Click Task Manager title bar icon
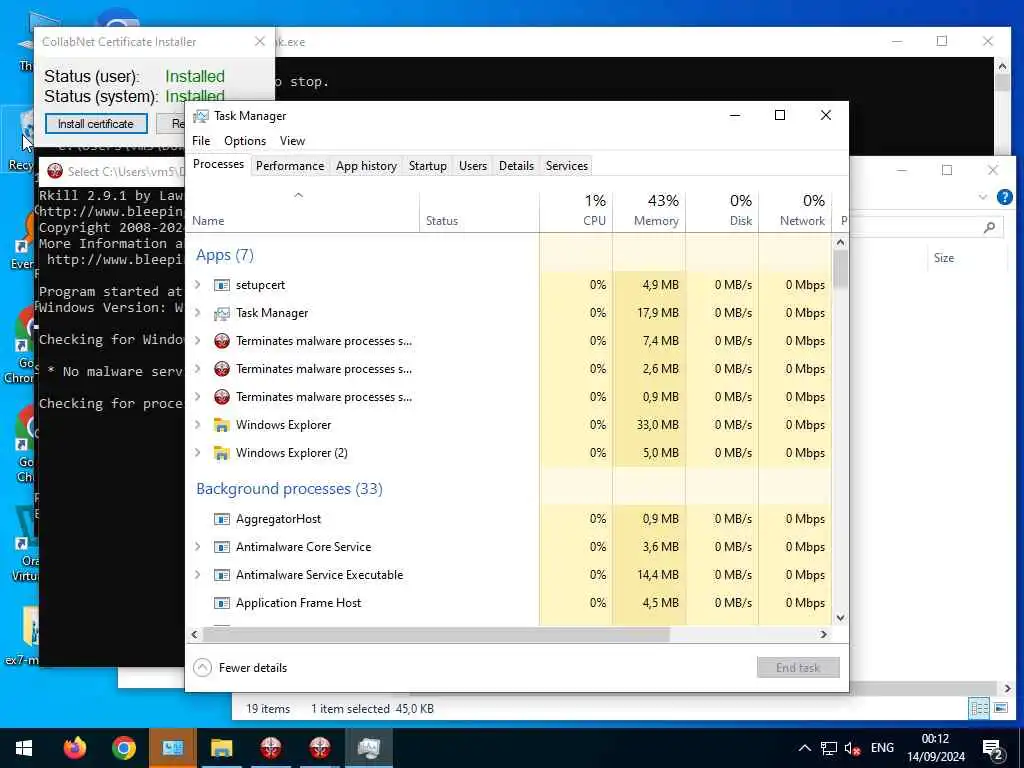Image resolution: width=1024 pixels, height=768 pixels. [200, 116]
